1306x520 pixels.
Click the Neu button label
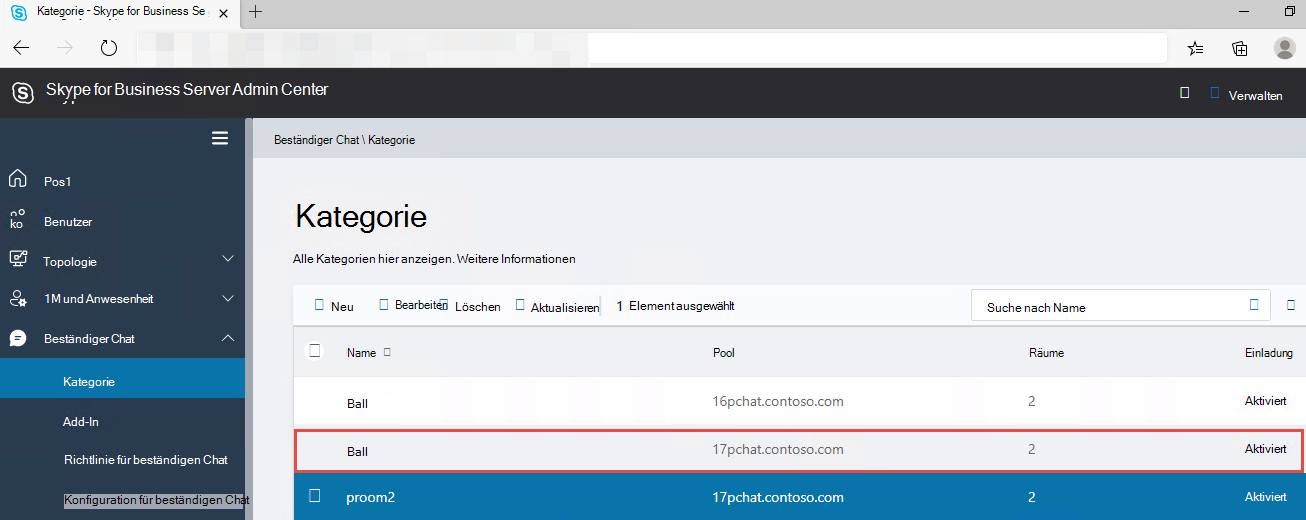click(342, 307)
